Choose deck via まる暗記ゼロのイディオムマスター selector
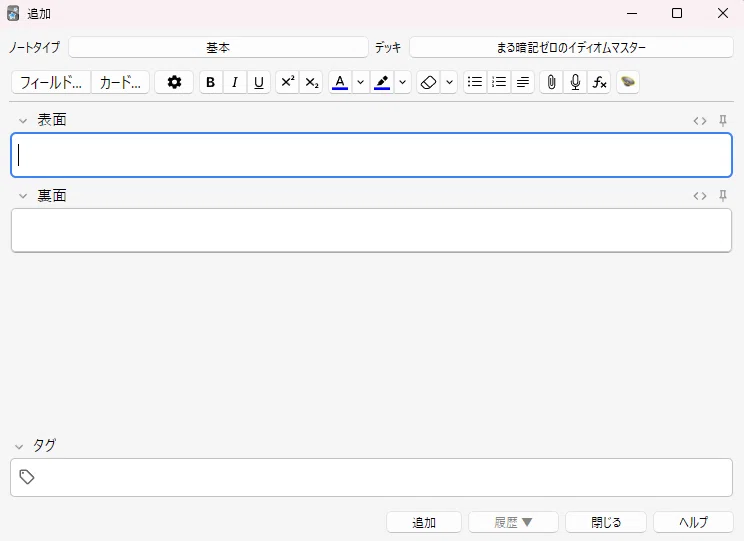The height and width of the screenshot is (541, 744). 571,47
